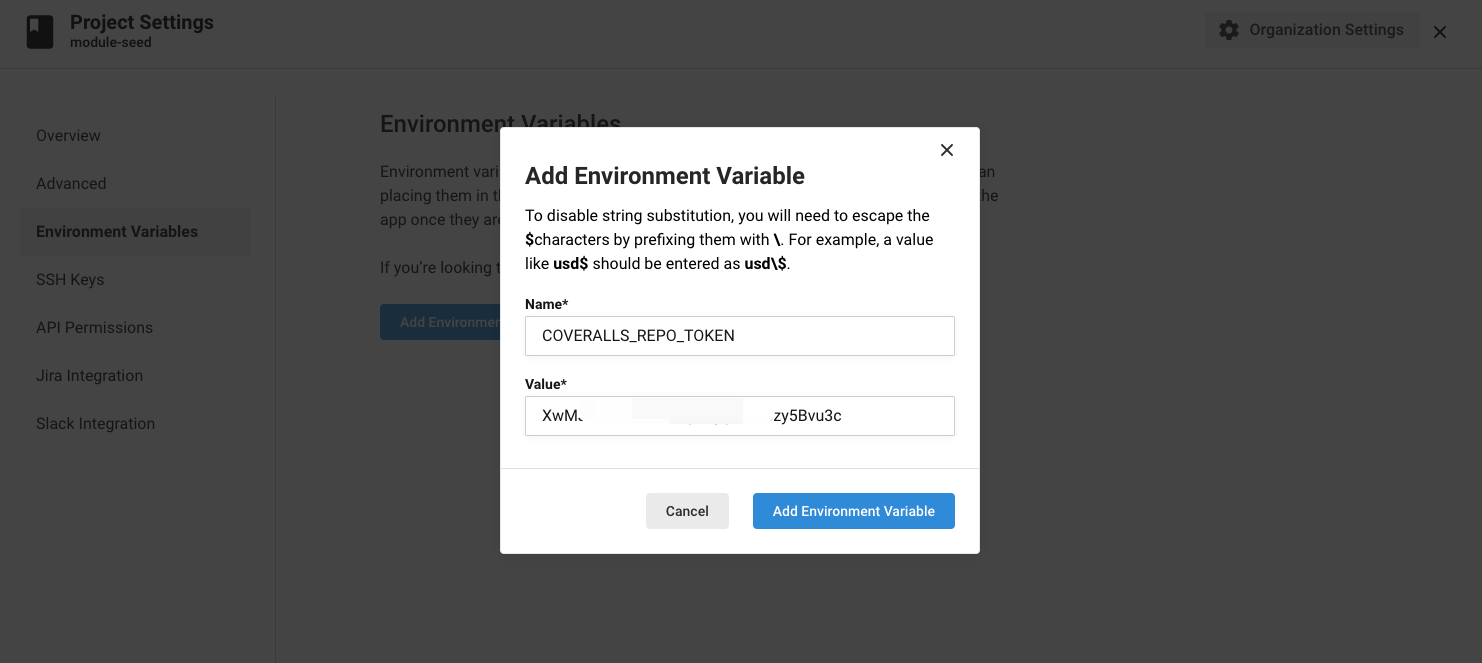Image resolution: width=1482 pixels, height=663 pixels.
Task: Click the Value* field label
Action: tap(546, 384)
